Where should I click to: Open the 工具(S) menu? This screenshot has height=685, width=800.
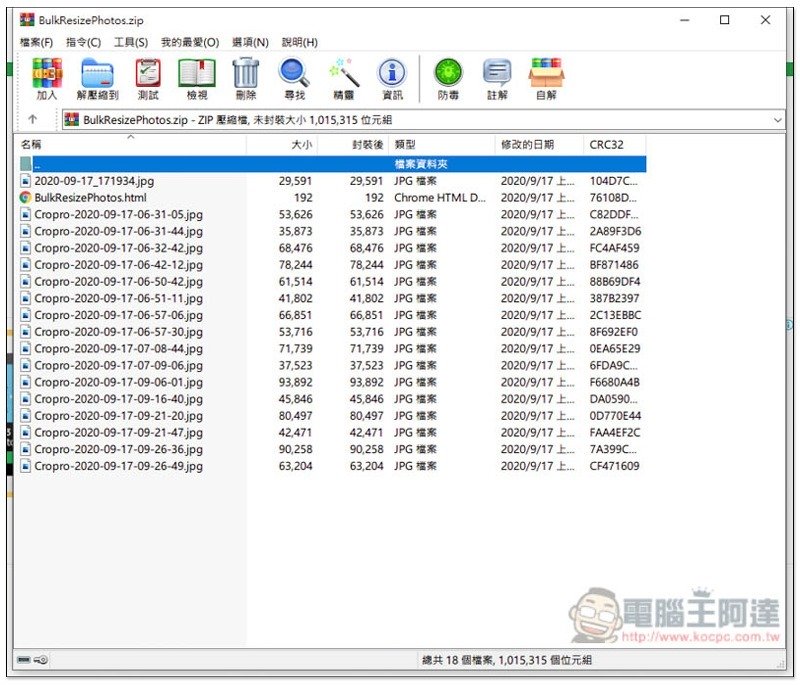130,42
